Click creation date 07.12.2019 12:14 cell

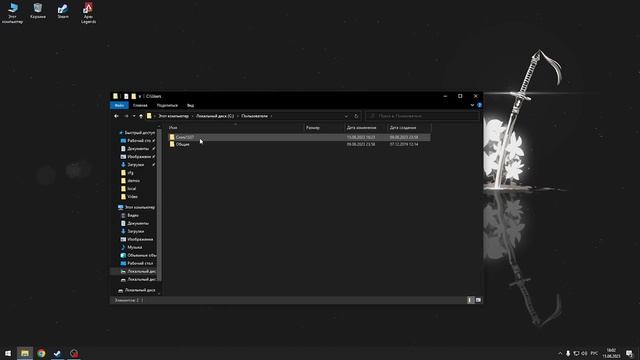coord(404,144)
